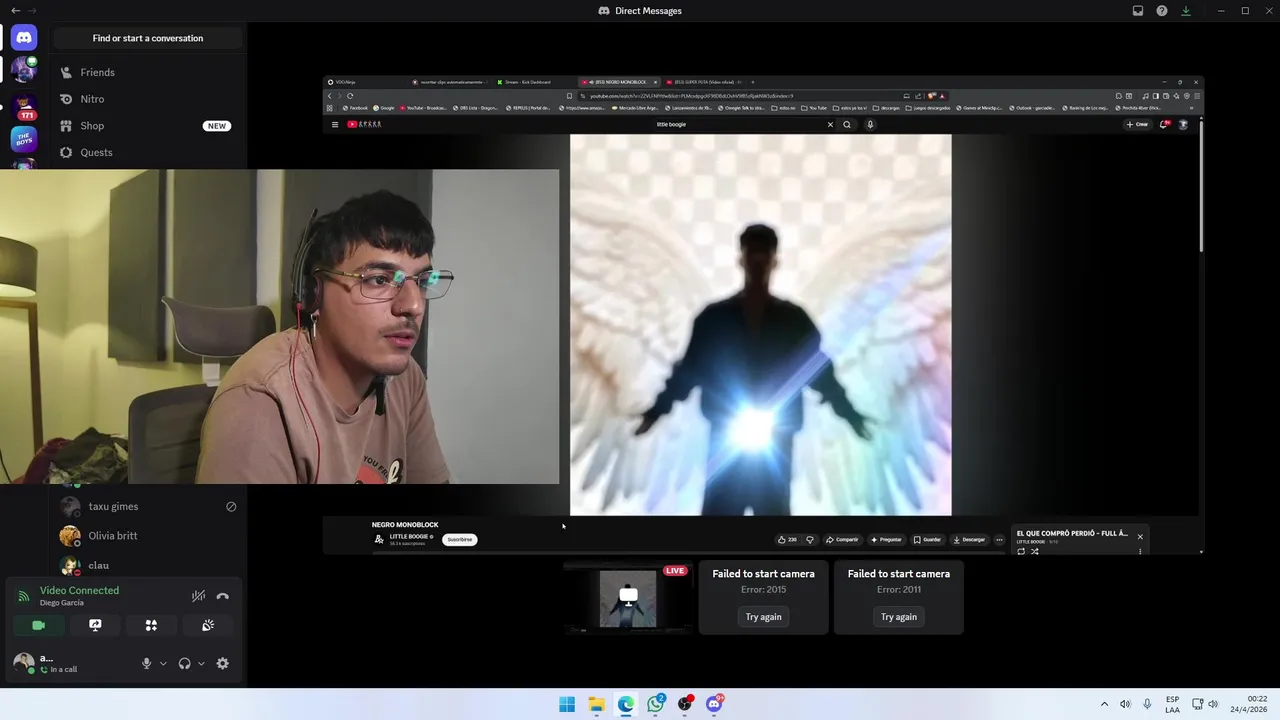Screen dimensions: 1280x720
Task: Click Try again for Error 2015
Action: [x=763, y=617]
